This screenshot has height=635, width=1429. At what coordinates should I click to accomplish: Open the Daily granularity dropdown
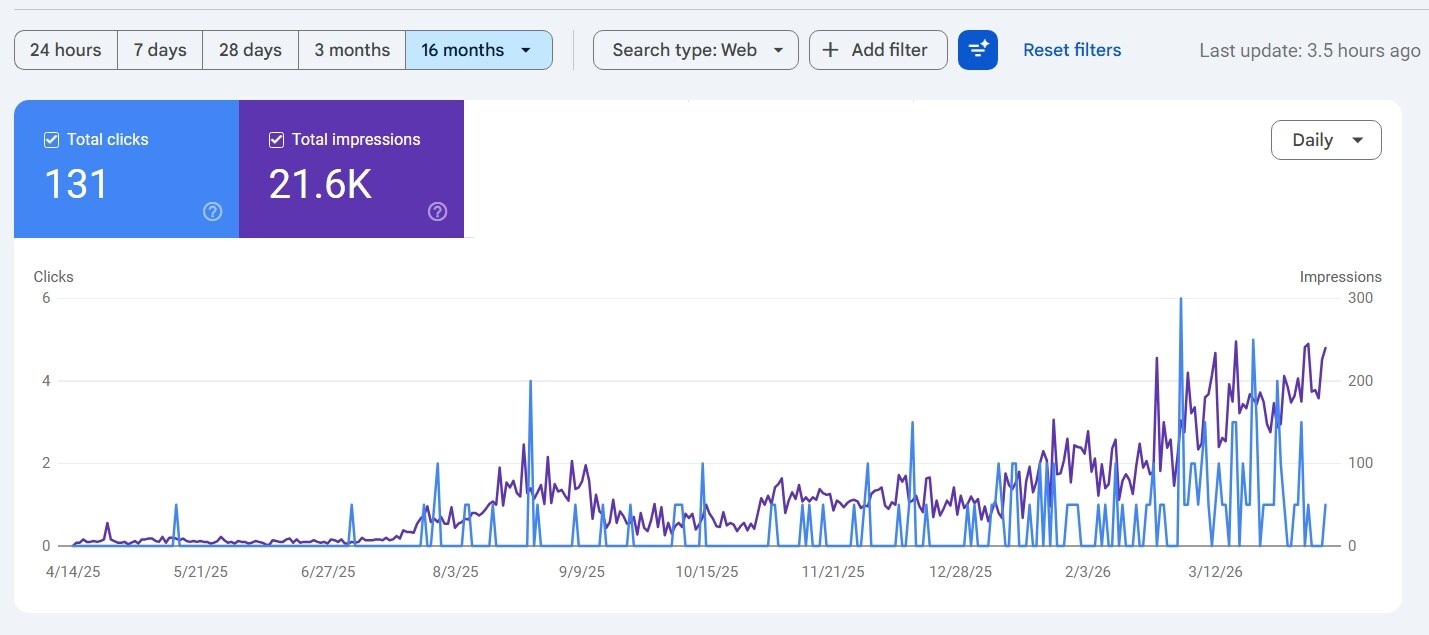pyautogui.click(x=1326, y=140)
